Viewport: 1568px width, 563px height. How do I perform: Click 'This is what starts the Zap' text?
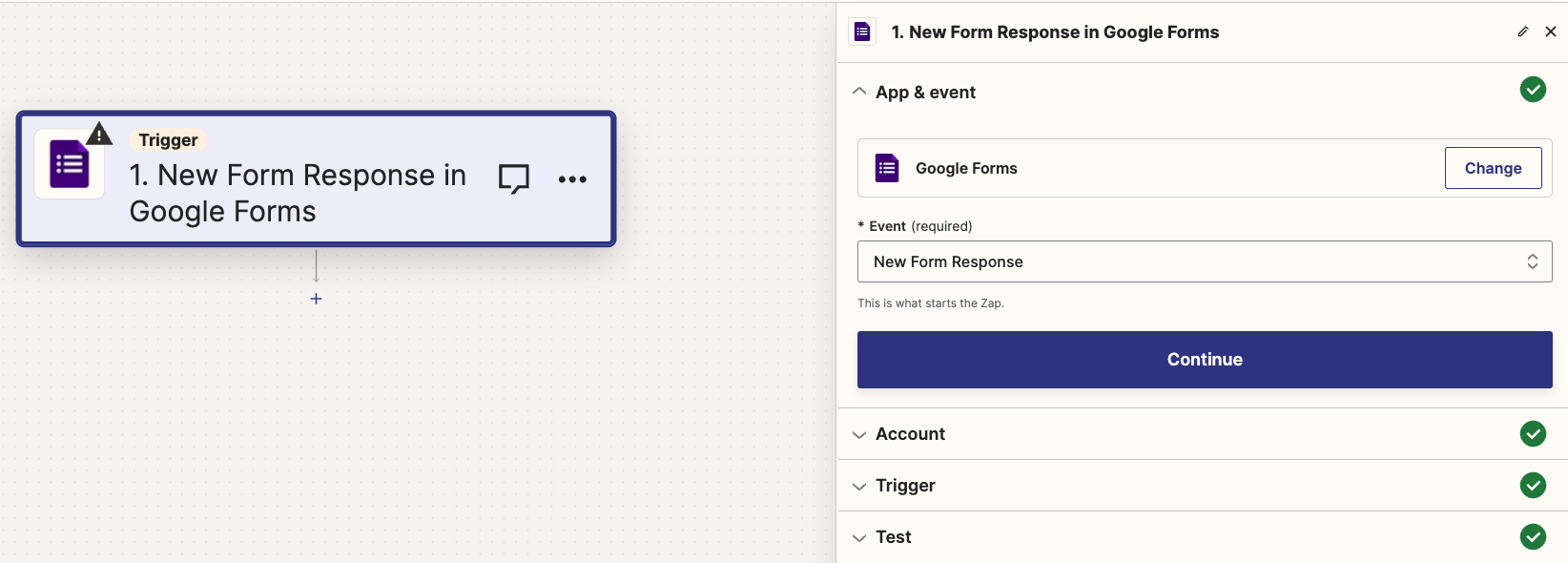pos(931,303)
